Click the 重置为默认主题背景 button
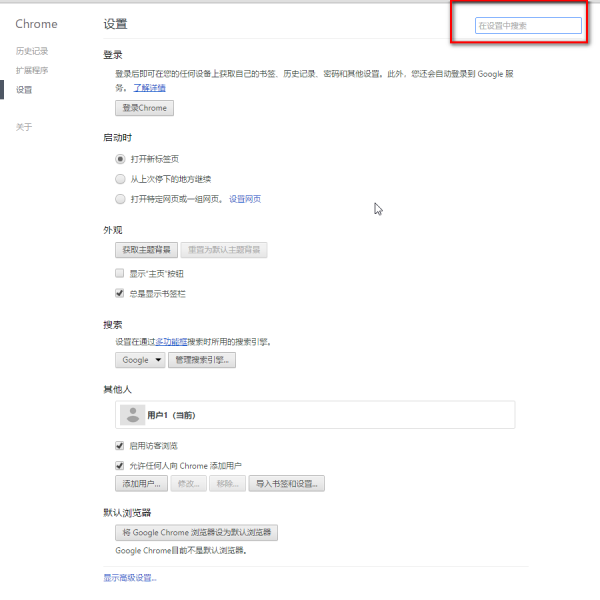This screenshot has height=600, width=600. click(x=224, y=250)
